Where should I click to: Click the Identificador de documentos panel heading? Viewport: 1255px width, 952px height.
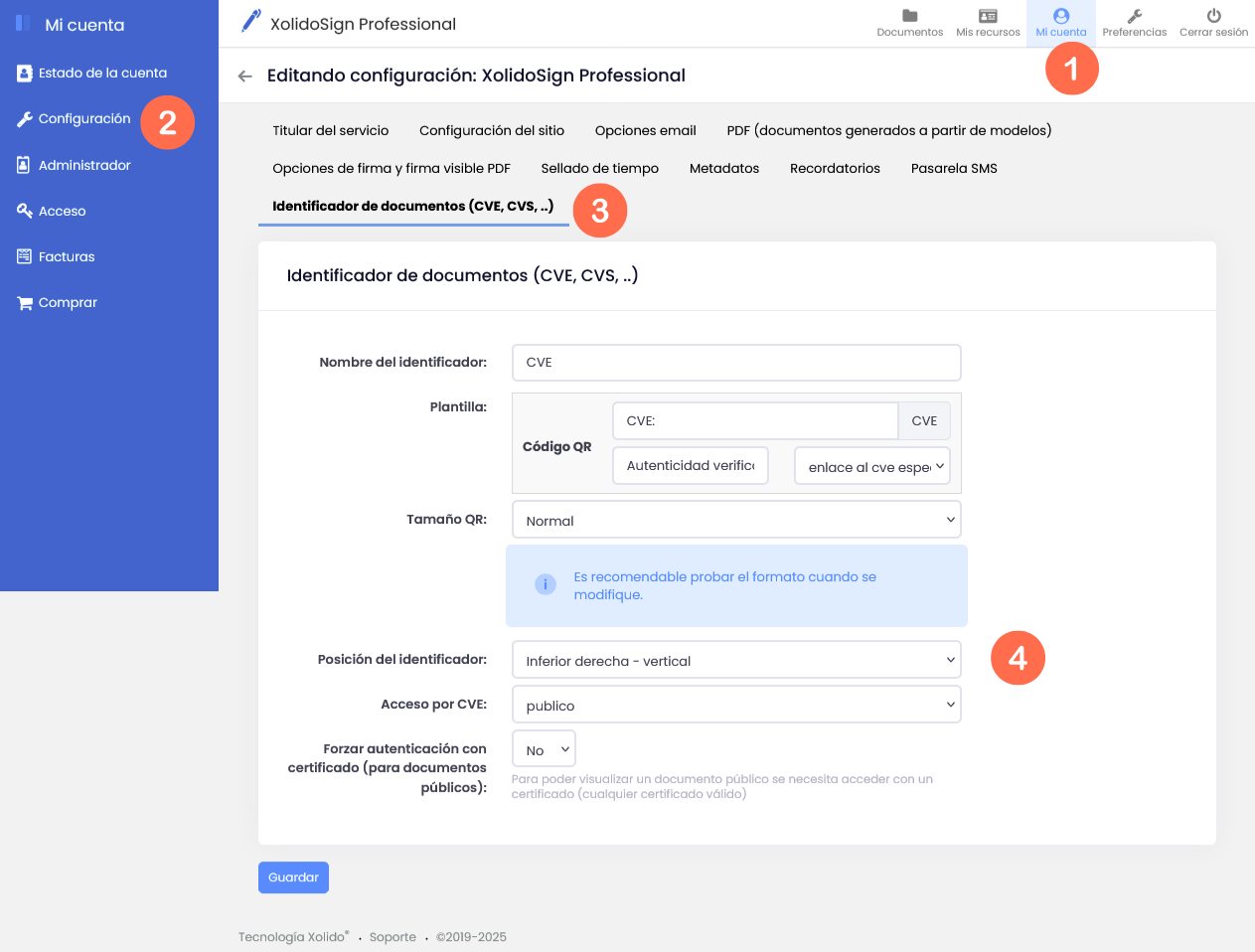coord(462,275)
